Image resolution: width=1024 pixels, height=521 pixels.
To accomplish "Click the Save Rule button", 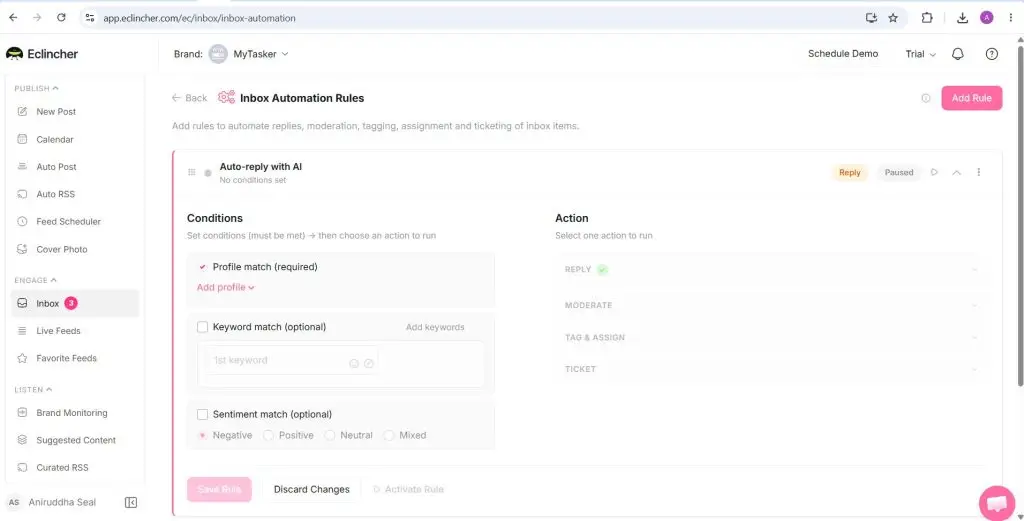I will (x=219, y=489).
